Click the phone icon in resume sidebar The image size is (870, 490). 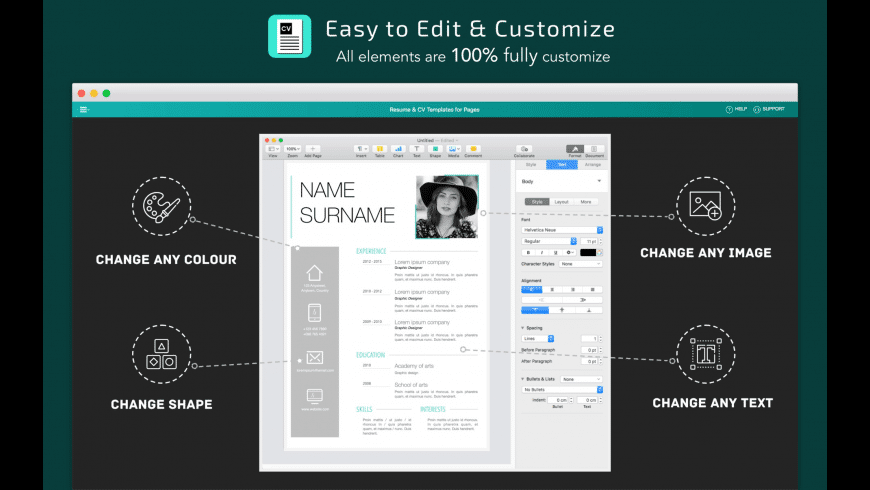315,313
